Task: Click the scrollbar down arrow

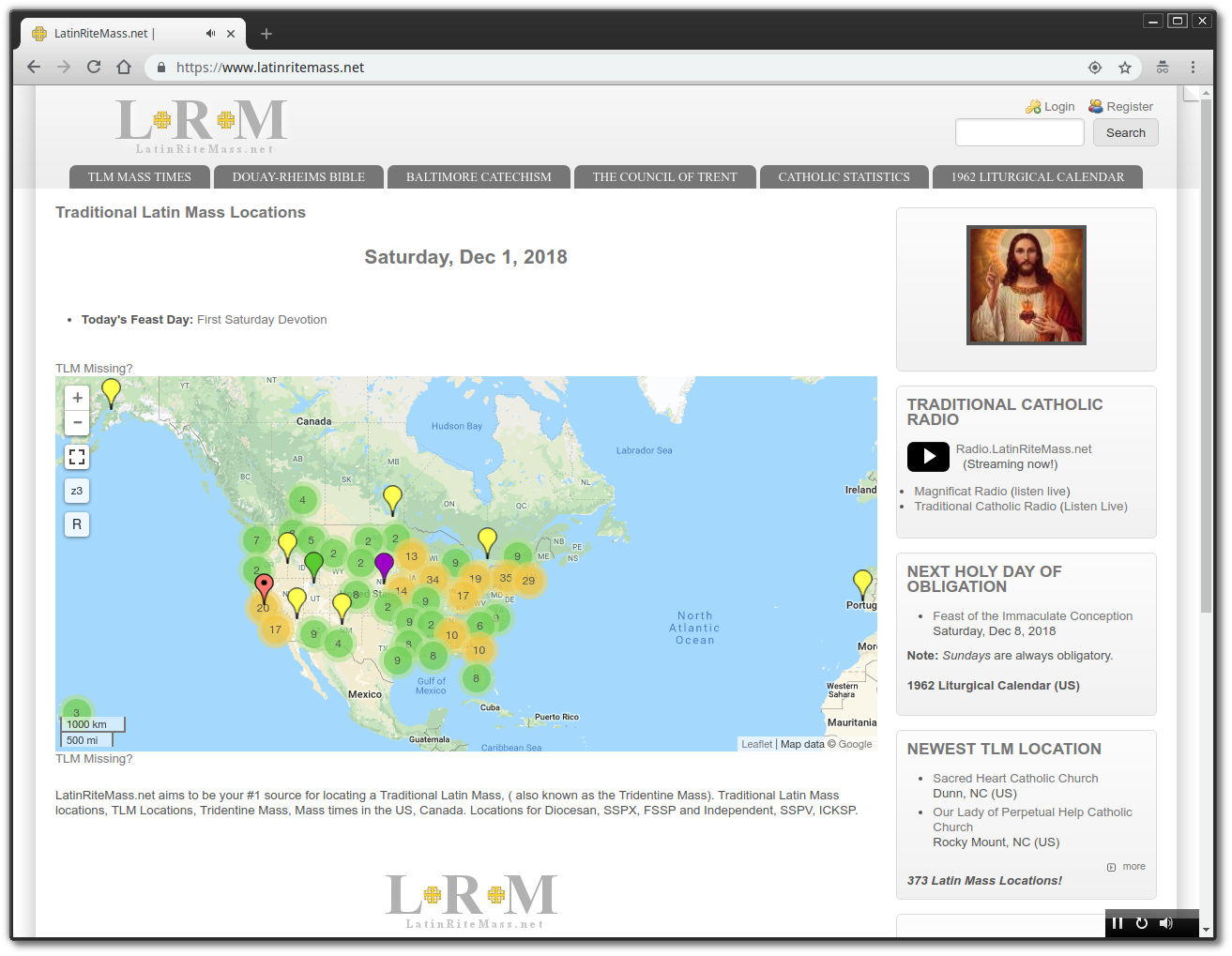Action: coord(1207,930)
